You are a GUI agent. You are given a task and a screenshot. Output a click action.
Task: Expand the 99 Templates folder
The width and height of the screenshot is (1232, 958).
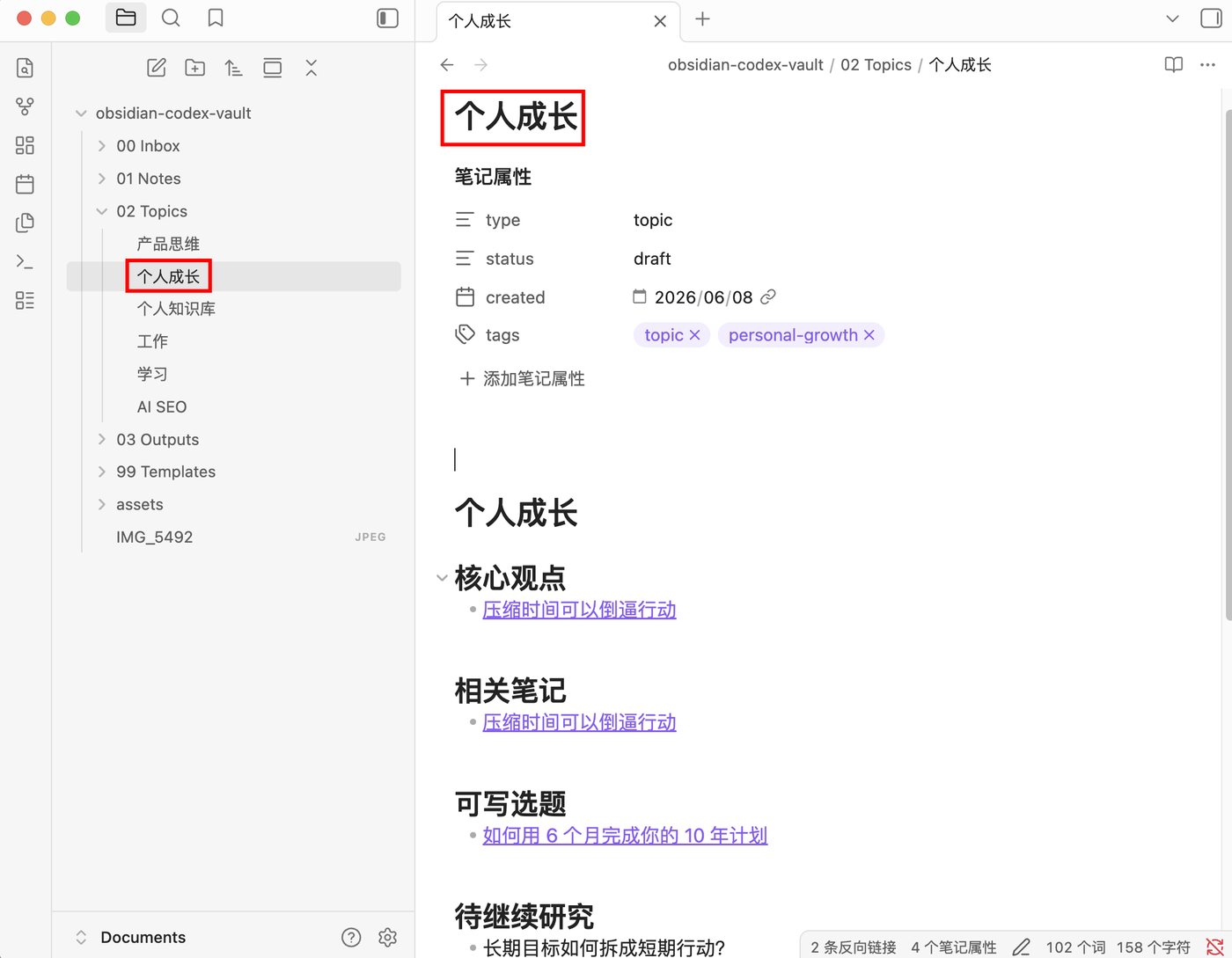[x=102, y=472]
